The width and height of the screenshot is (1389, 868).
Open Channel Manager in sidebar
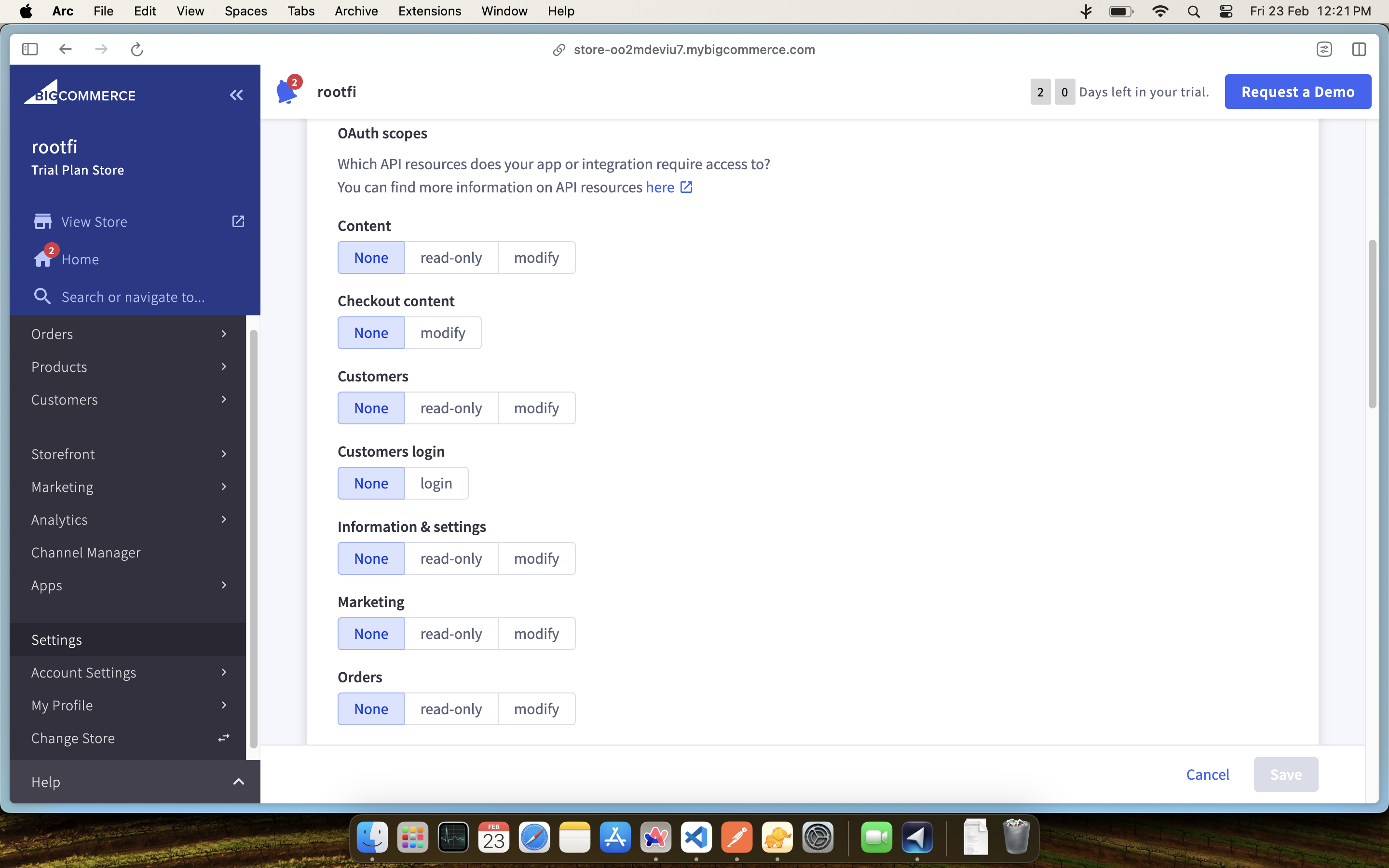coord(86,552)
